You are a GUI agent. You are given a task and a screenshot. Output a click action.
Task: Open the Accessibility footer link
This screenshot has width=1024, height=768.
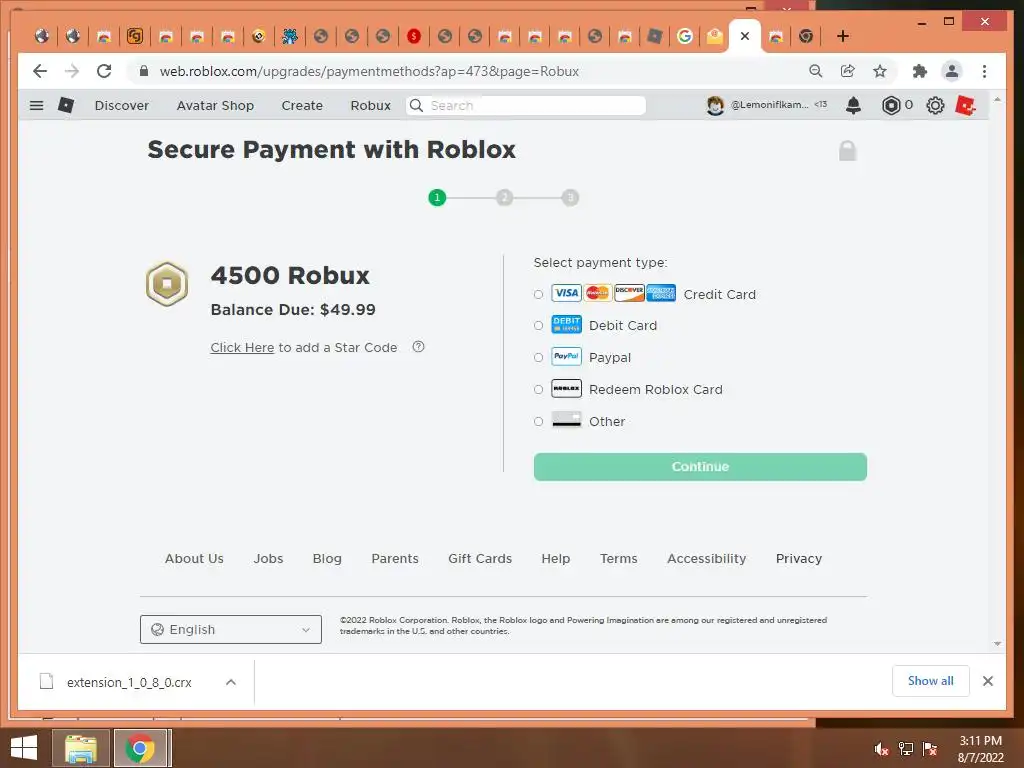707,558
